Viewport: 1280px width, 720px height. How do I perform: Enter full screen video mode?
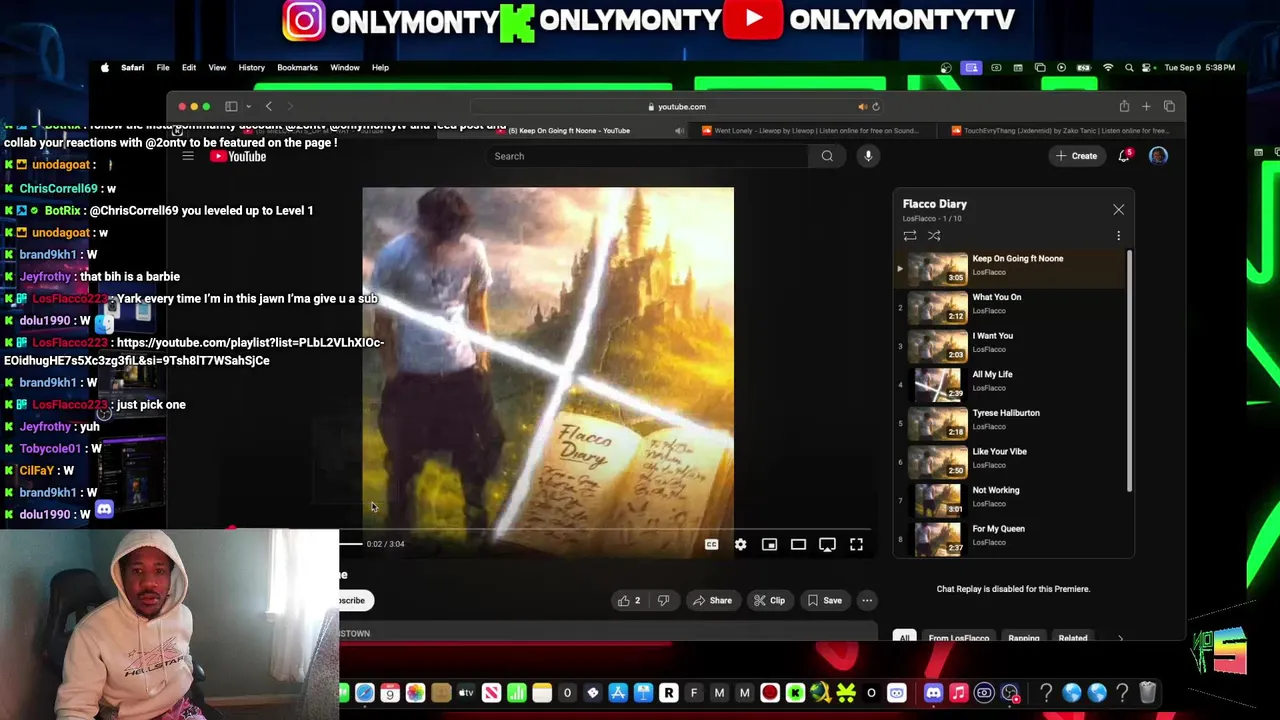856,544
